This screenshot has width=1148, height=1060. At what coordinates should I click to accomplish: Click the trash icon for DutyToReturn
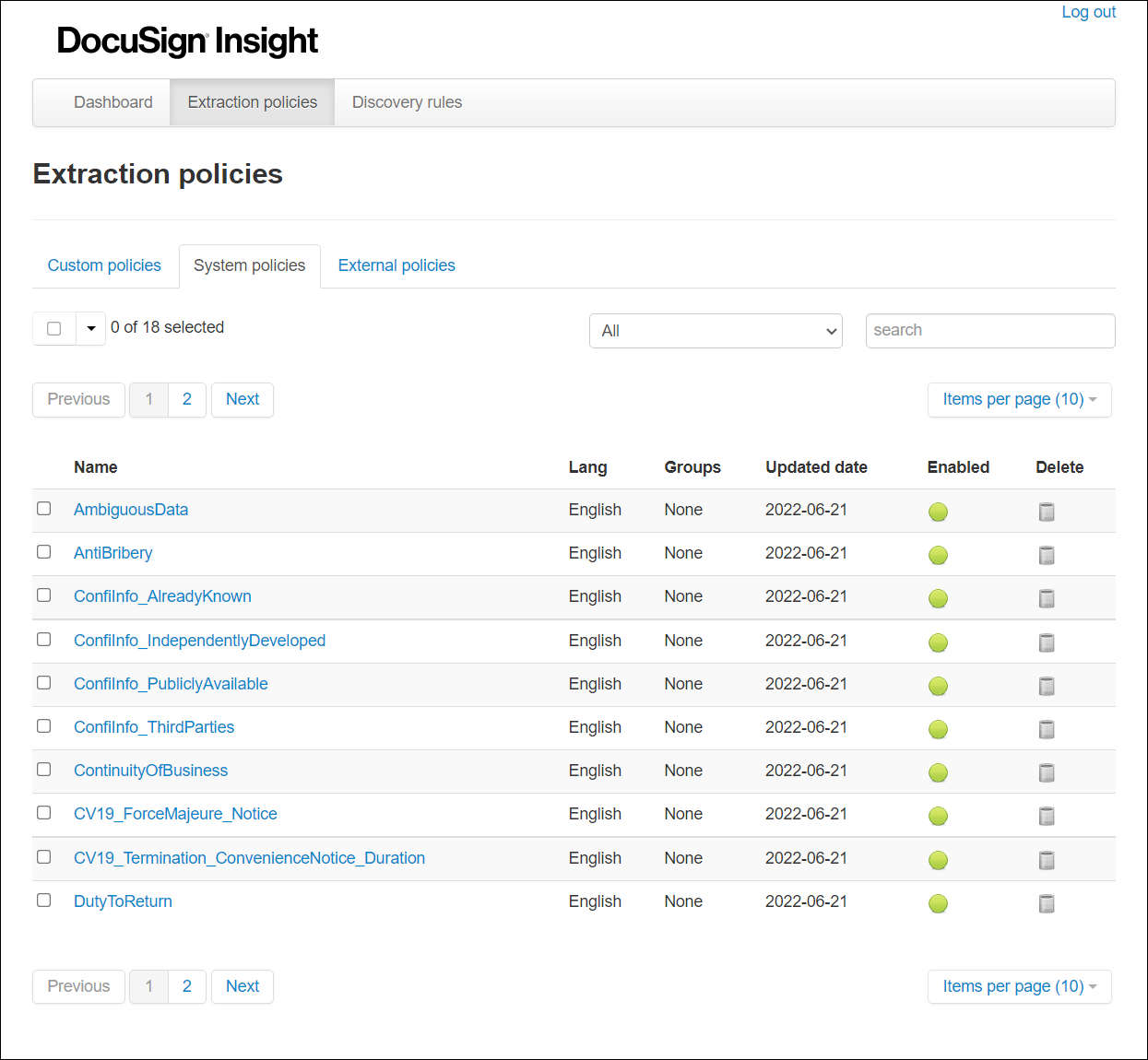point(1047,903)
